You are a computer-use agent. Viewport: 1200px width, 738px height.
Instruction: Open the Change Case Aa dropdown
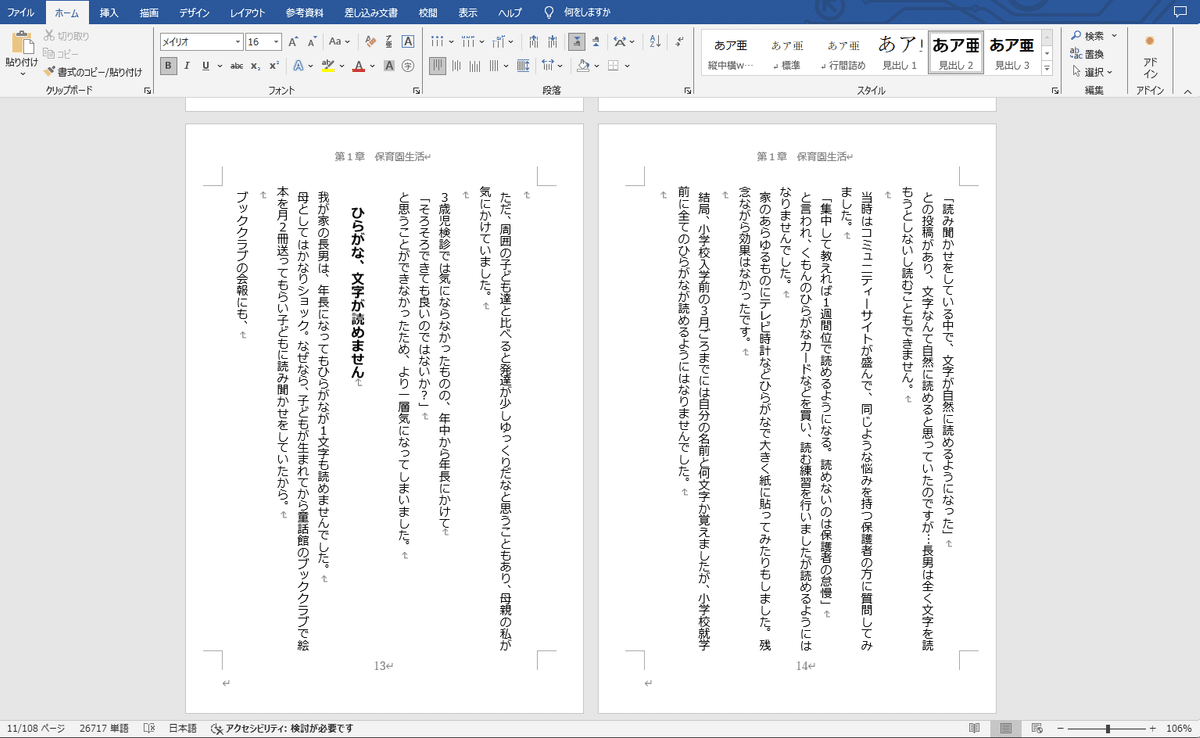[x=340, y=42]
